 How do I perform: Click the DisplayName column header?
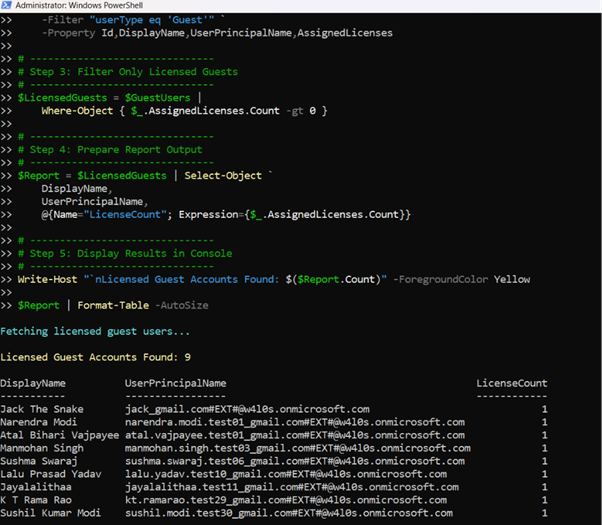(x=33, y=383)
